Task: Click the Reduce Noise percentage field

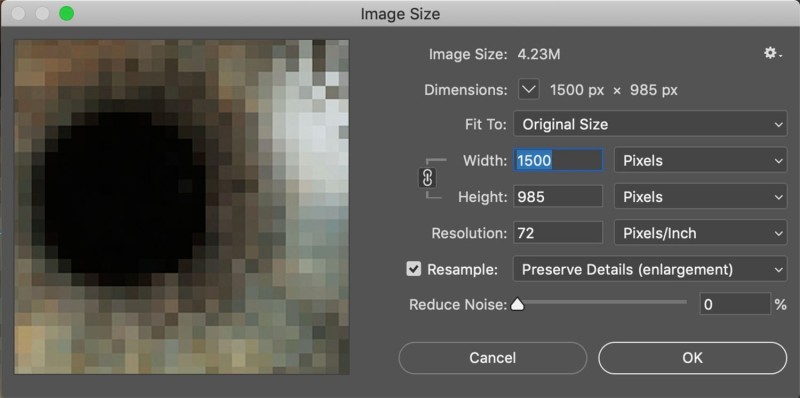Action: click(734, 305)
